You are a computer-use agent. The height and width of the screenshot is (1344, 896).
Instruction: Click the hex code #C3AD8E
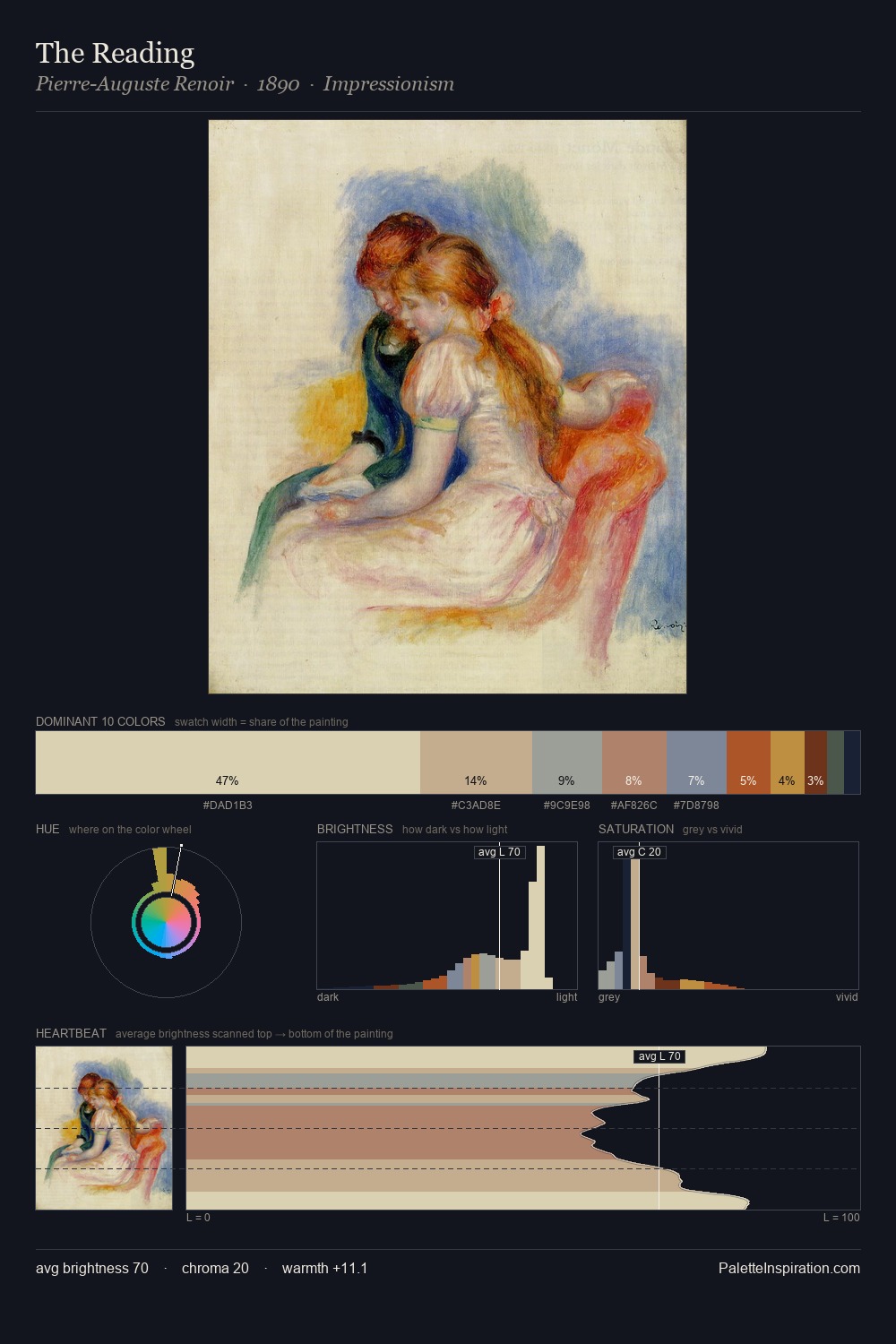476,805
